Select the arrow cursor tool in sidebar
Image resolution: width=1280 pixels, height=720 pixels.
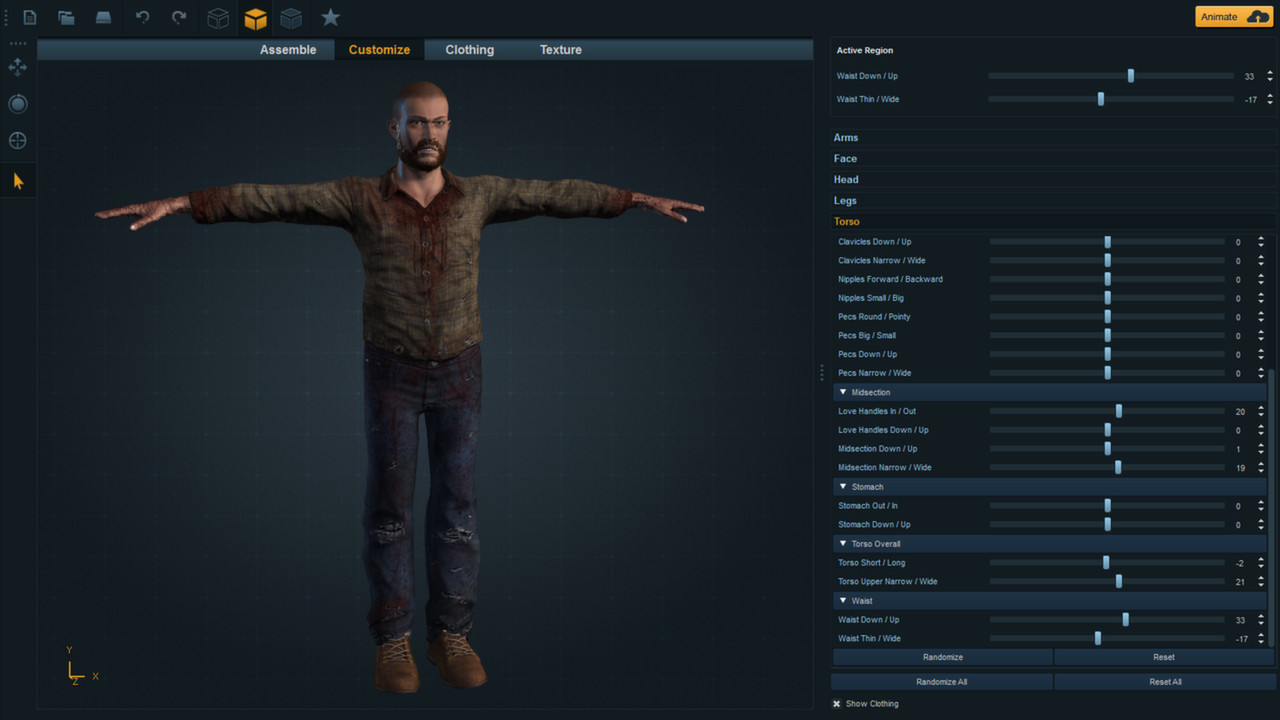[17, 180]
